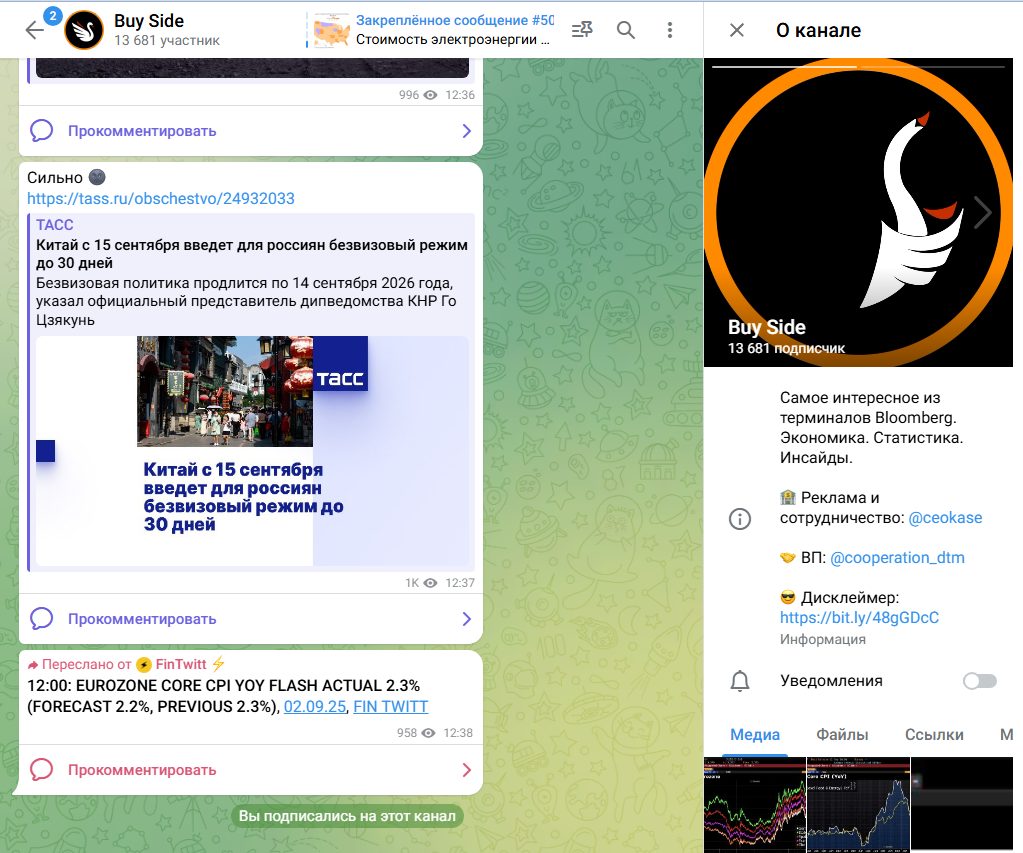The width and height of the screenshot is (1023, 853).
Task: Click the comment bubble on the FinTwitt post
Action: [x=41, y=769]
